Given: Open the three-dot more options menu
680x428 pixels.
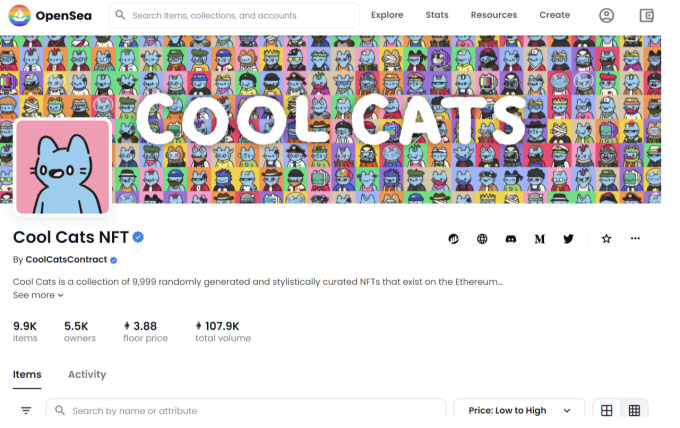Looking at the screenshot, I should coord(635,239).
